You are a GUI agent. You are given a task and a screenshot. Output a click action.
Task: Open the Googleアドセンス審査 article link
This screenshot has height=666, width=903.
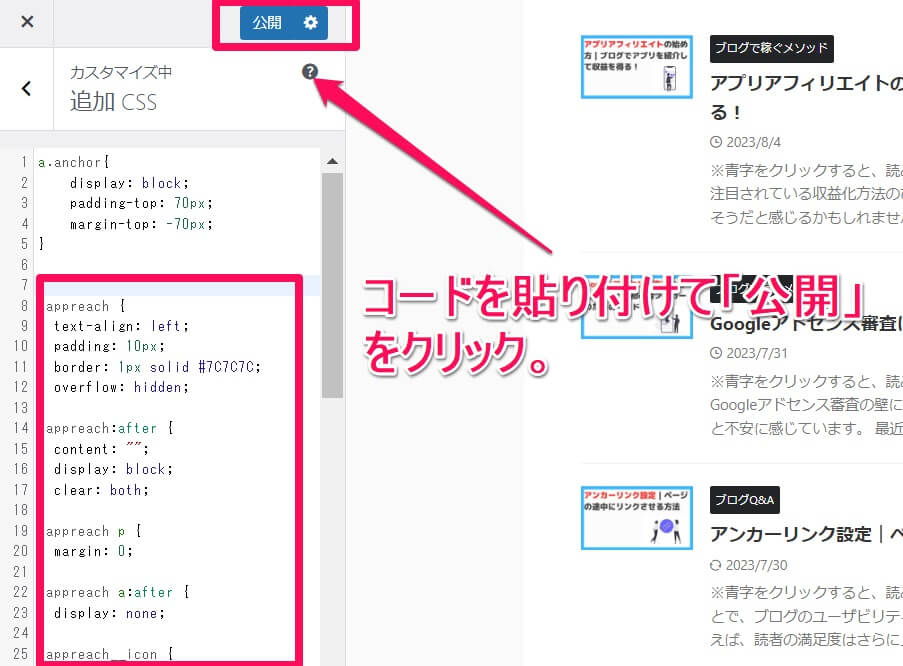click(x=800, y=322)
